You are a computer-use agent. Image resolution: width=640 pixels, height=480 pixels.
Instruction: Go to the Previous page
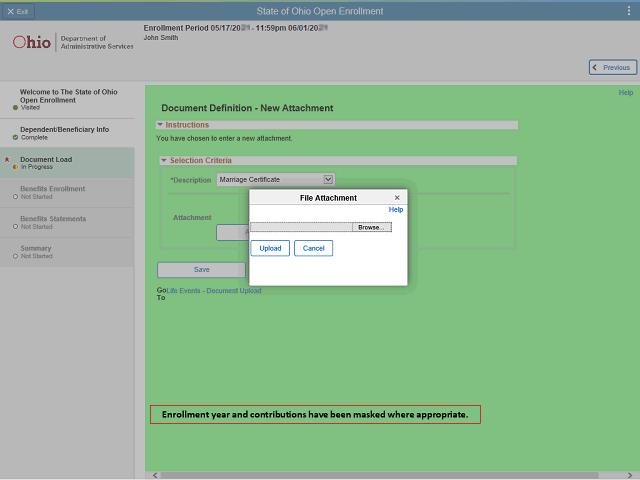[612, 67]
